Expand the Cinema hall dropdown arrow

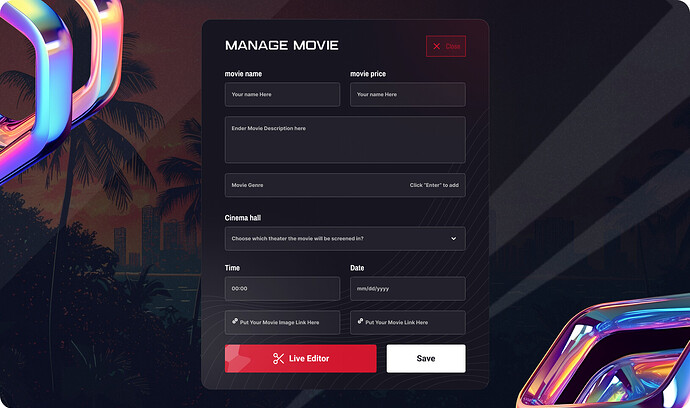(x=453, y=239)
